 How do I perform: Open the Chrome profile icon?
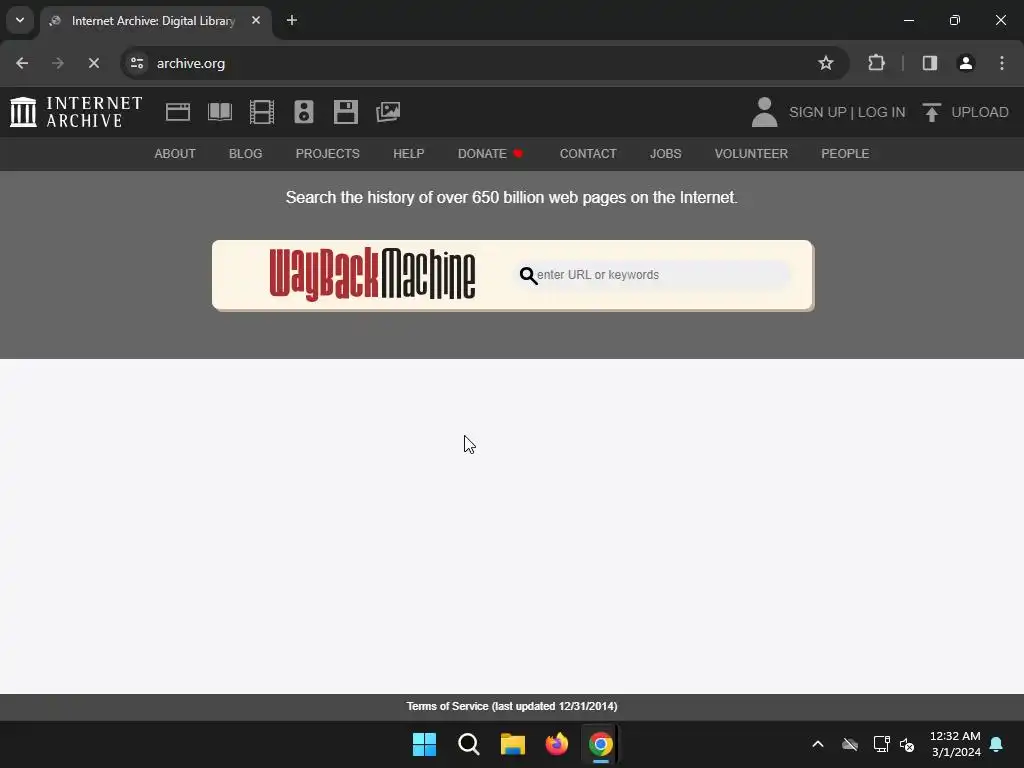pyautogui.click(x=966, y=63)
